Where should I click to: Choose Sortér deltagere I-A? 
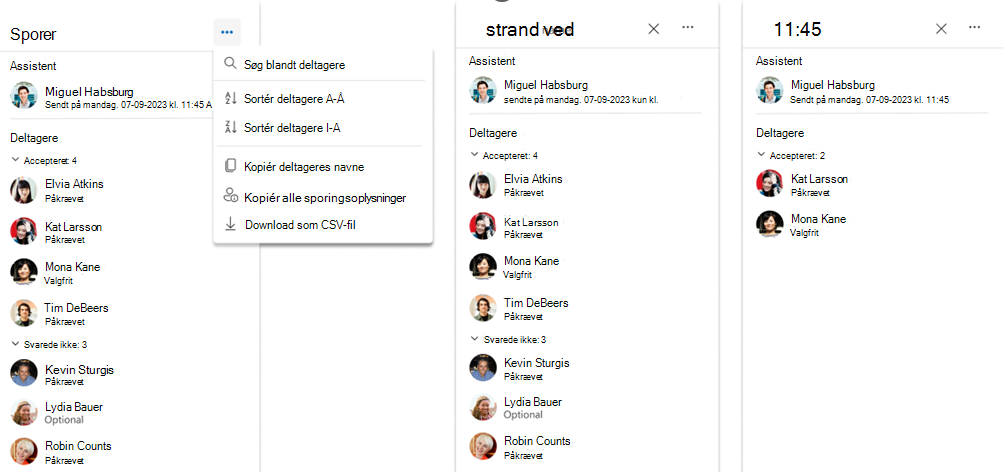pos(323,128)
